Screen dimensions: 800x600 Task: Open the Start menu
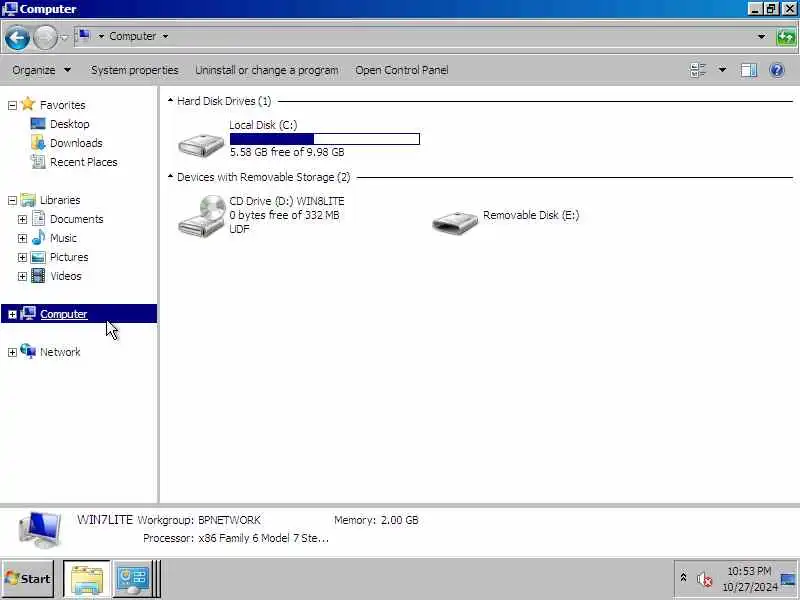tap(28, 579)
